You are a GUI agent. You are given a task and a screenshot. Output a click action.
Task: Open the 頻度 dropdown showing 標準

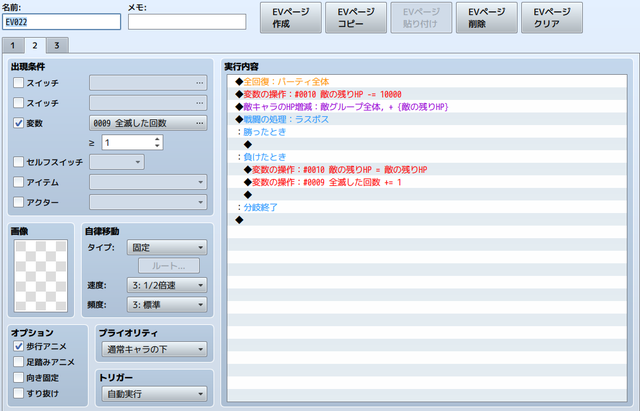click(x=167, y=305)
